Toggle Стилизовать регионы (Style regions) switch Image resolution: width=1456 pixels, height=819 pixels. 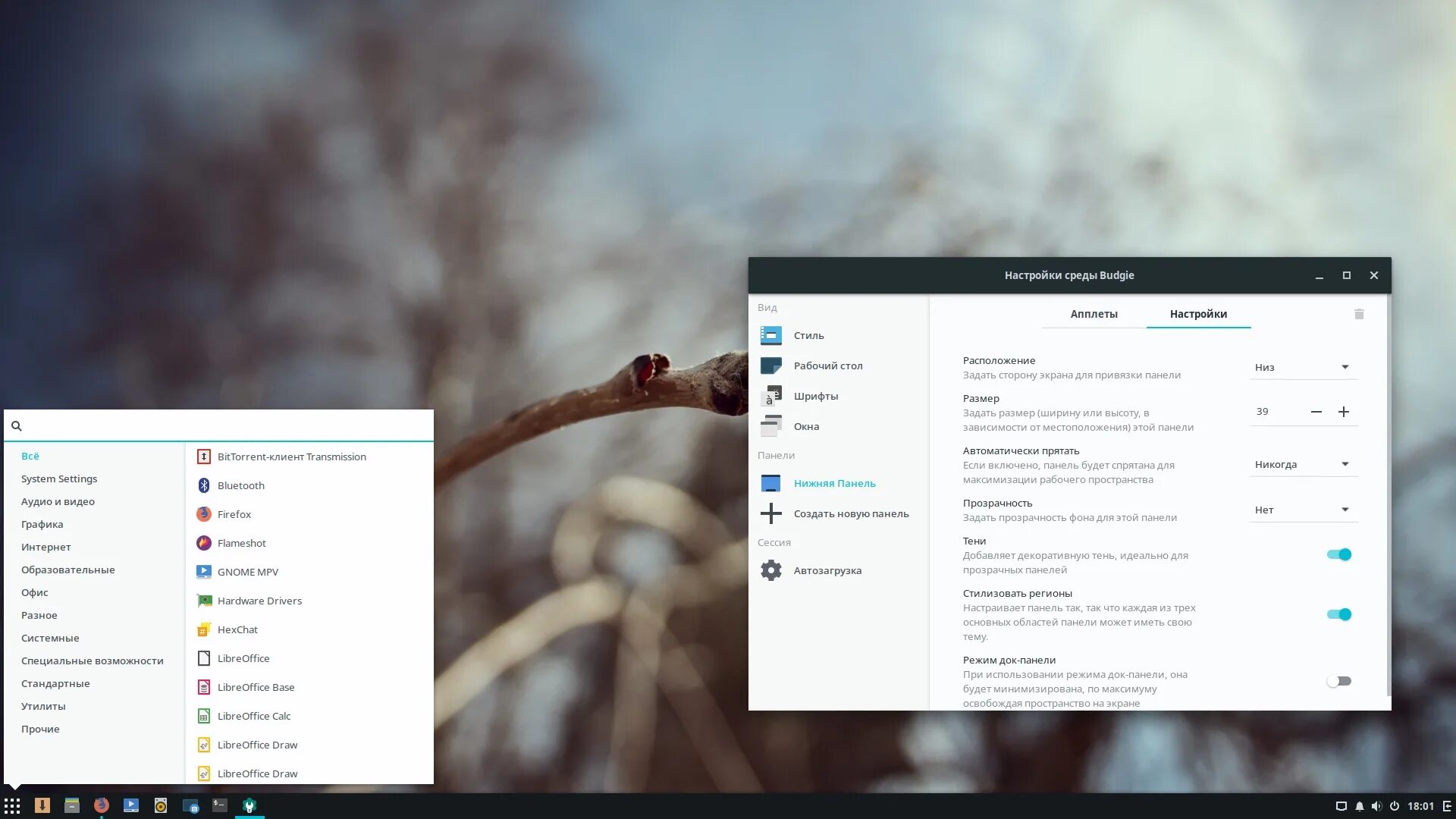(x=1339, y=613)
